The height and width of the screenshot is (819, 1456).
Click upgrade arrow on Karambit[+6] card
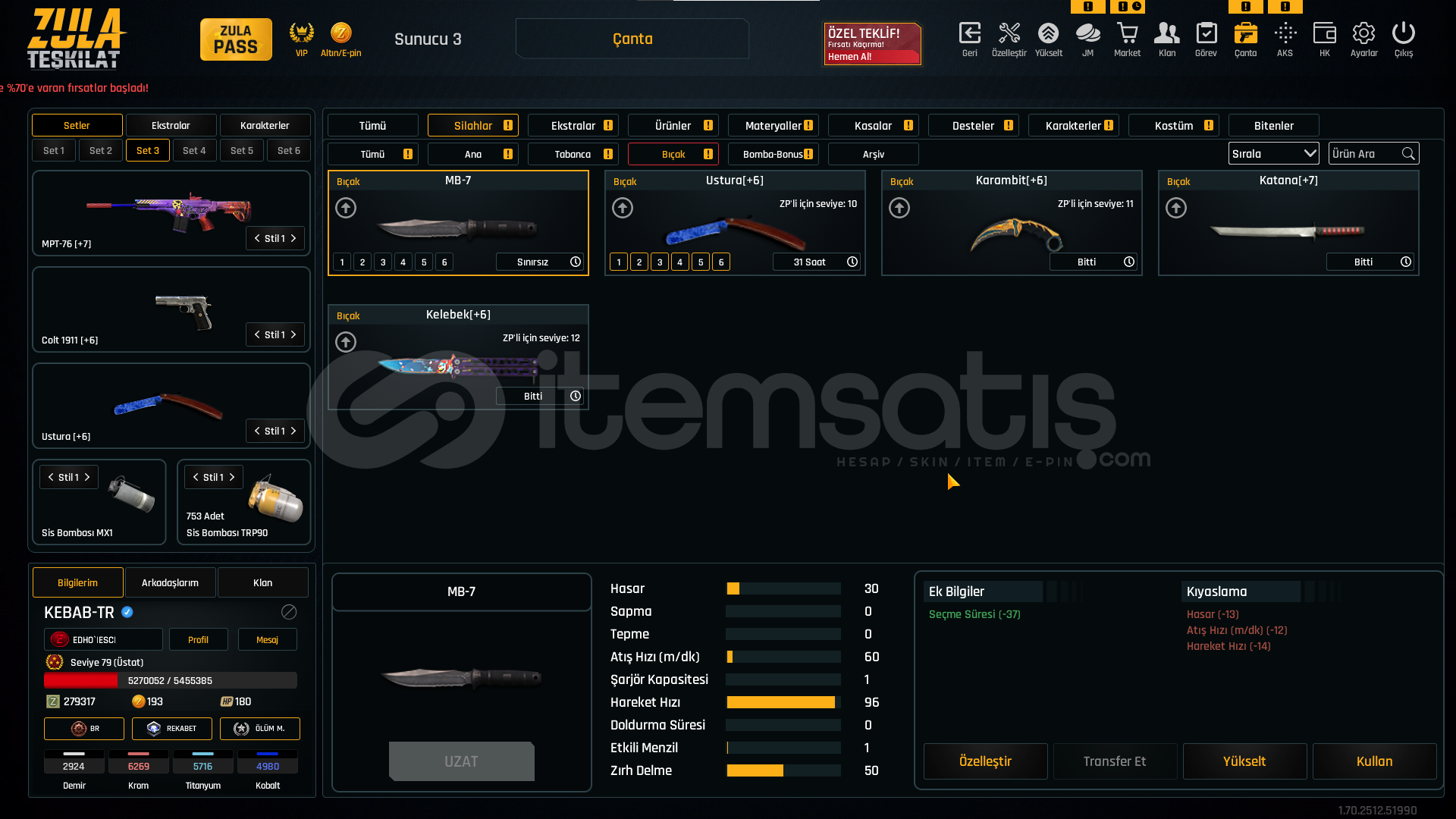tap(899, 208)
